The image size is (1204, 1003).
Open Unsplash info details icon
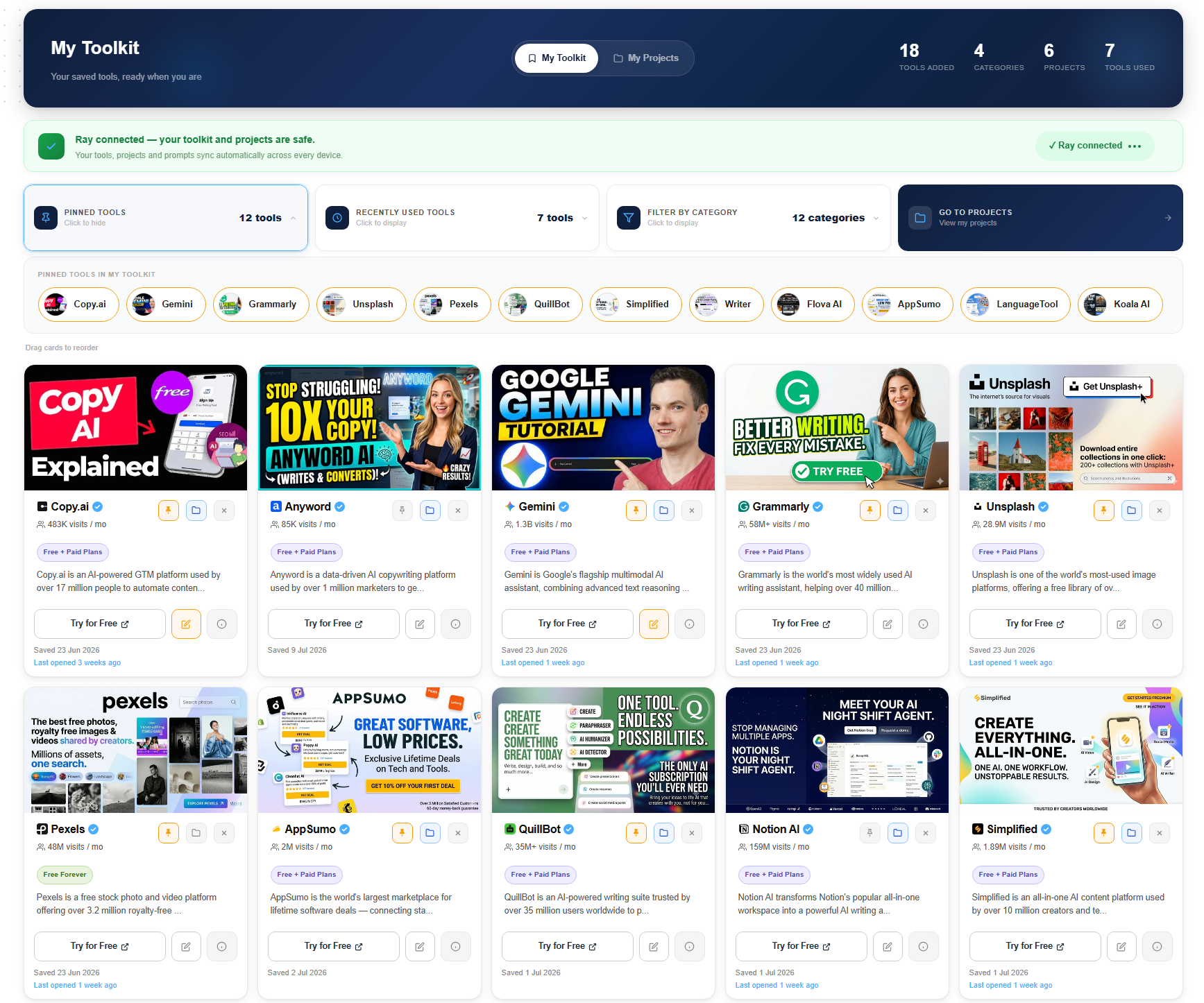coord(1158,624)
